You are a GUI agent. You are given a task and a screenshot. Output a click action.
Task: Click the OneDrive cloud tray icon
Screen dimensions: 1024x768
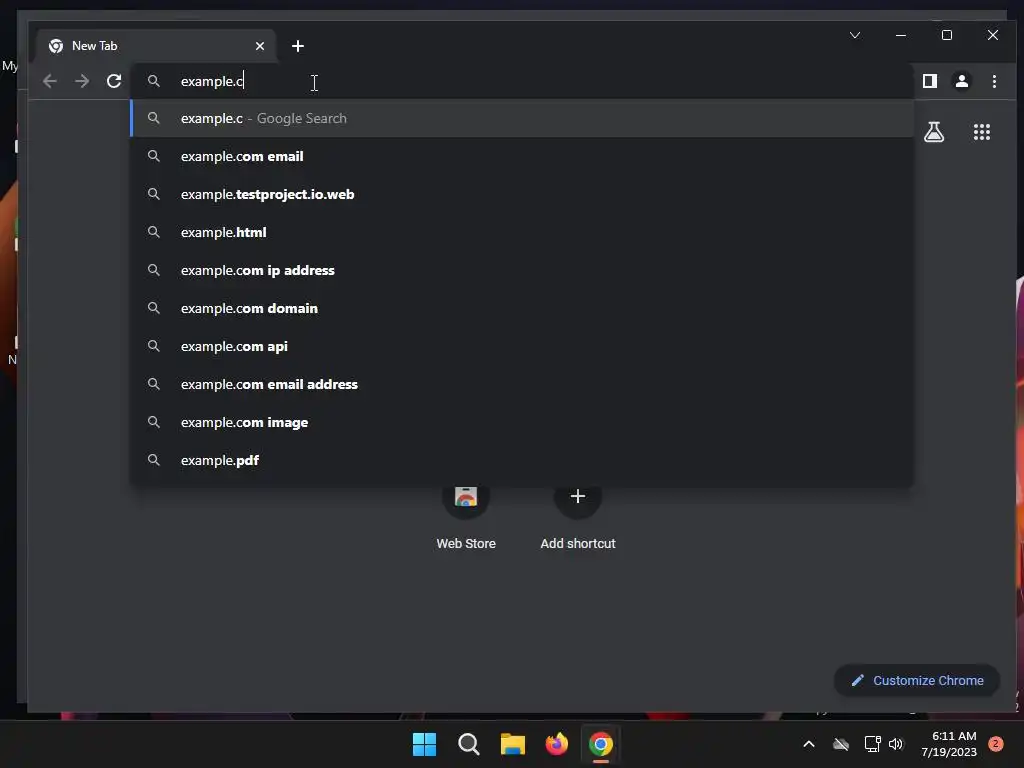point(841,744)
